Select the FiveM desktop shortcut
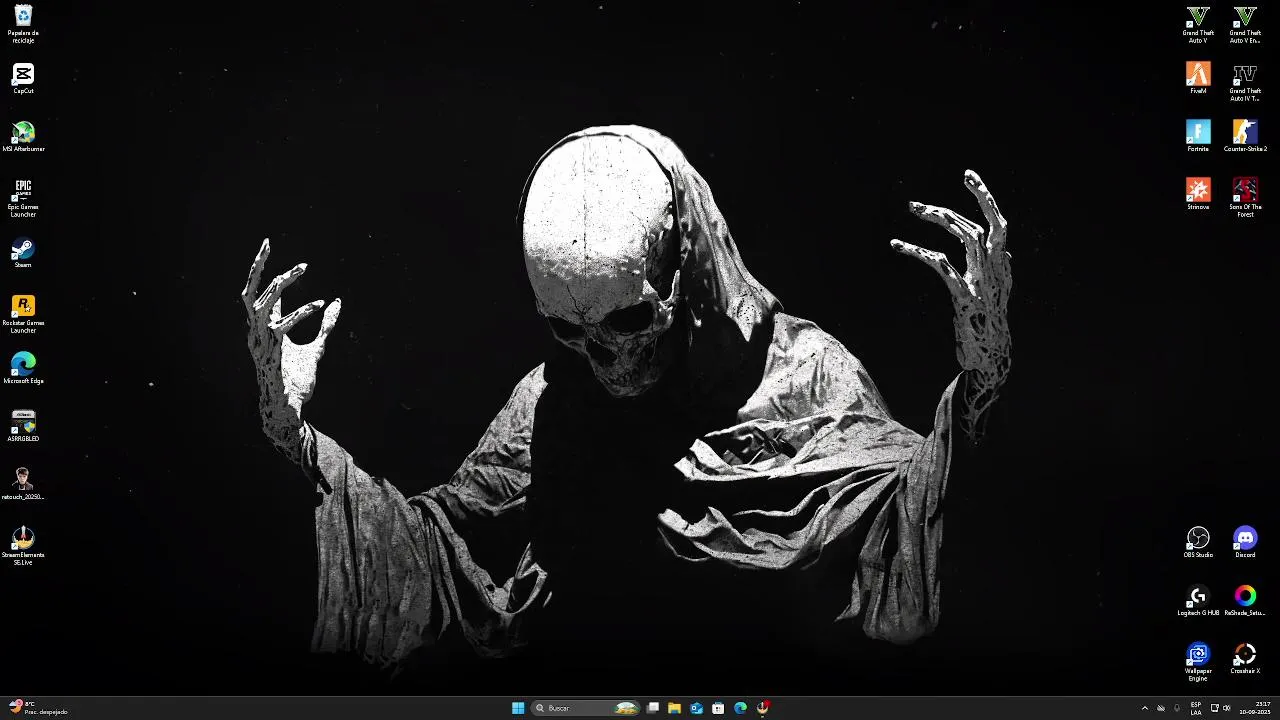 click(1198, 79)
